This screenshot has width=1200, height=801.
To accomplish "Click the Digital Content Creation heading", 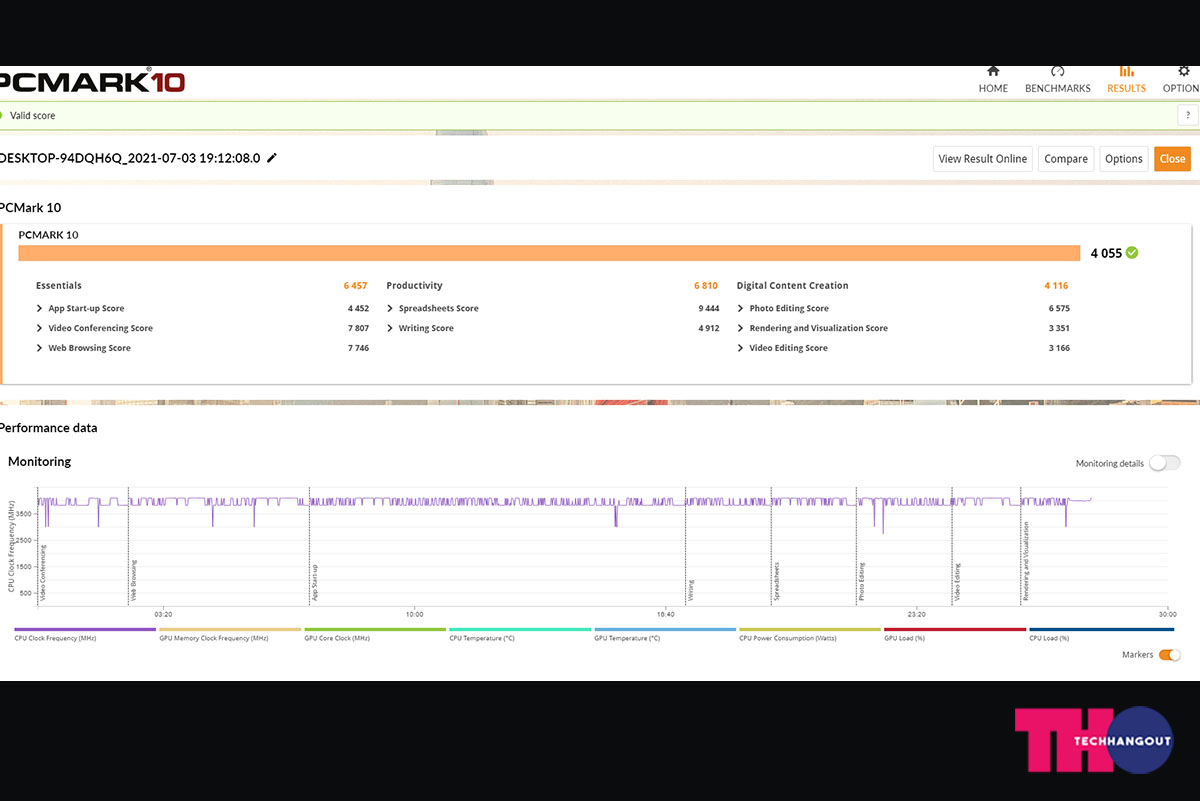I will pos(793,286).
